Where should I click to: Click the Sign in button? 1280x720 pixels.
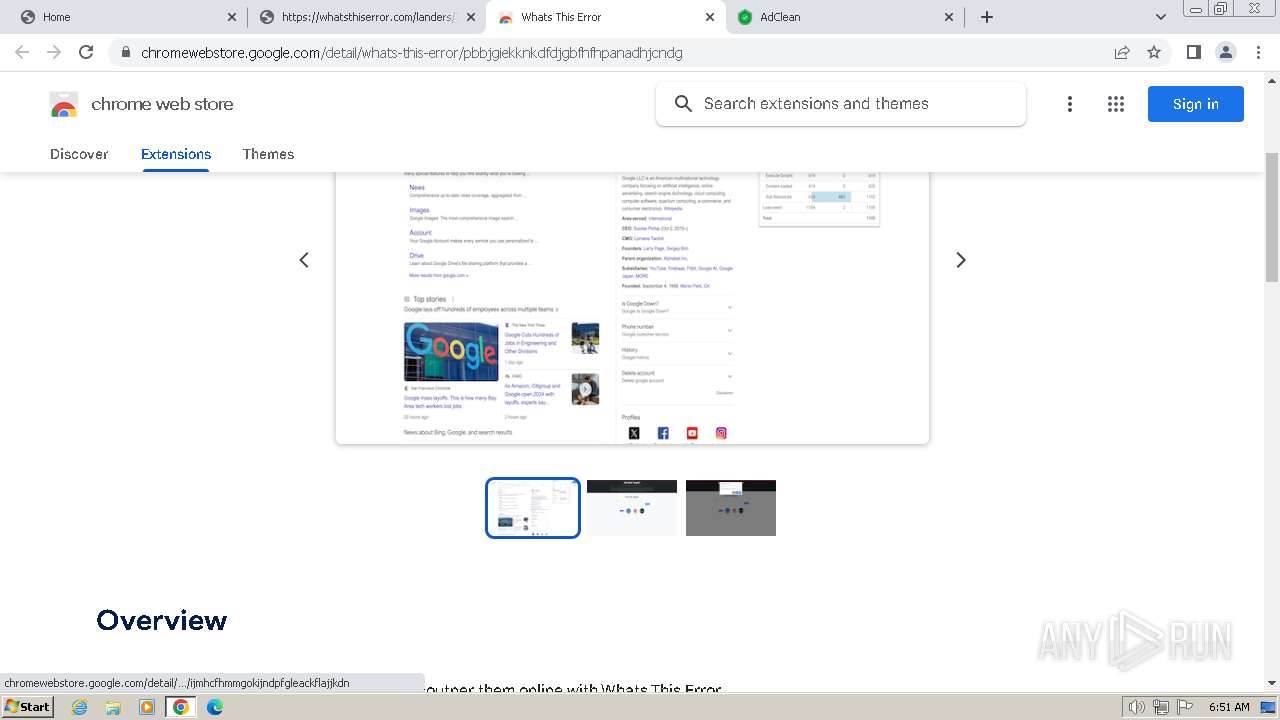click(1196, 104)
